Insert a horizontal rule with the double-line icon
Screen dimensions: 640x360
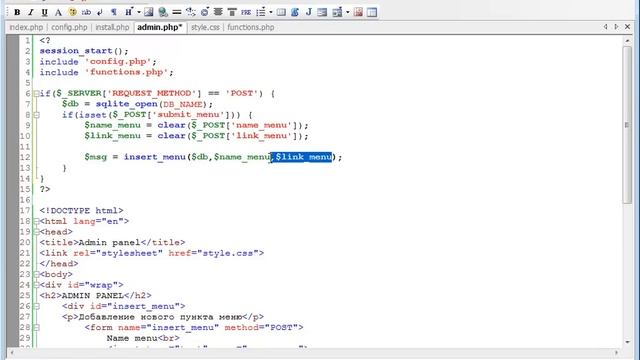click(177, 12)
